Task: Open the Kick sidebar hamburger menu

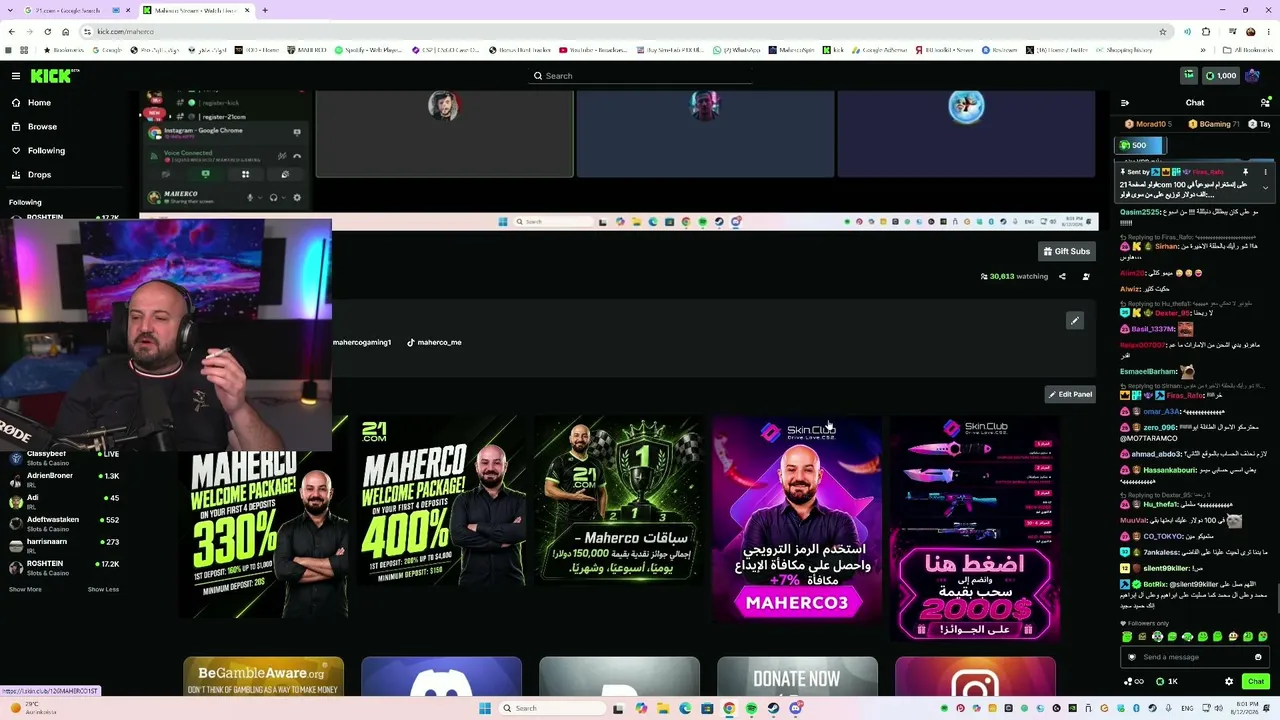Action: (15, 76)
